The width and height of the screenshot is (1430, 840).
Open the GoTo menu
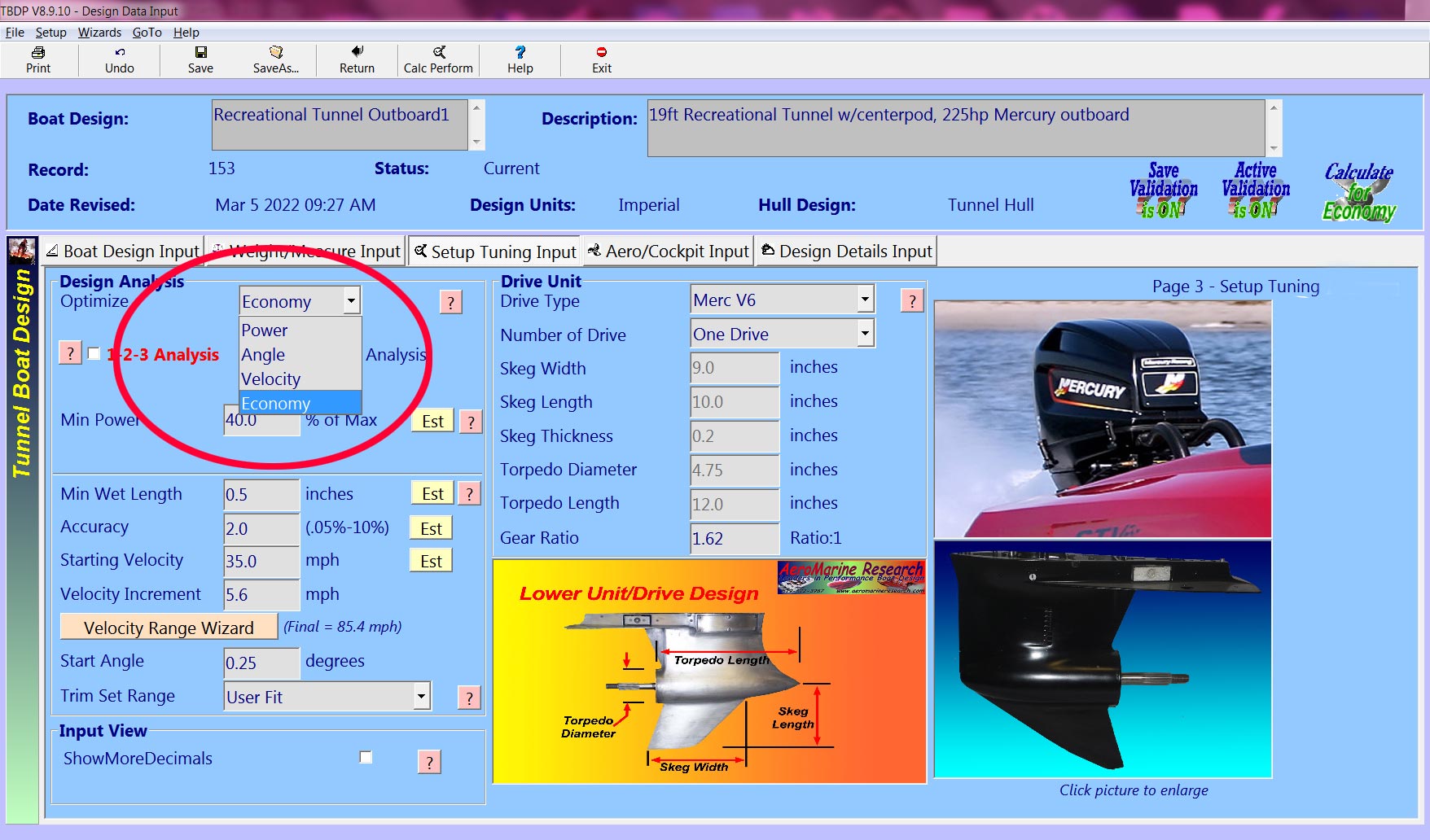[x=147, y=33]
